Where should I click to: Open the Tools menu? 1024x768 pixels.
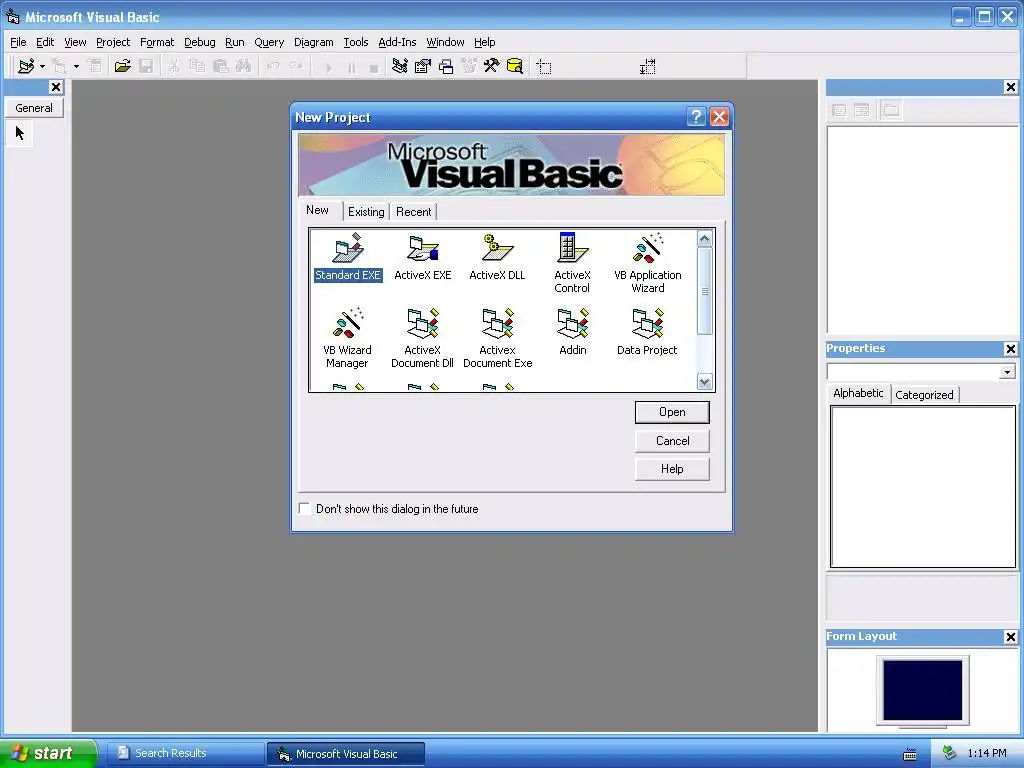click(356, 42)
